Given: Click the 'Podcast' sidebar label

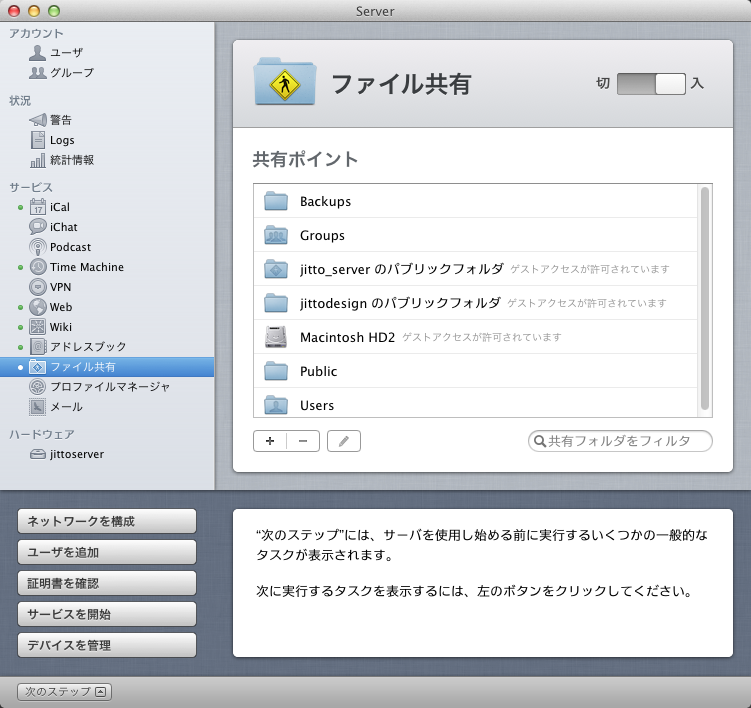Looking at the screenshot, I should click(x=70, y=247).
